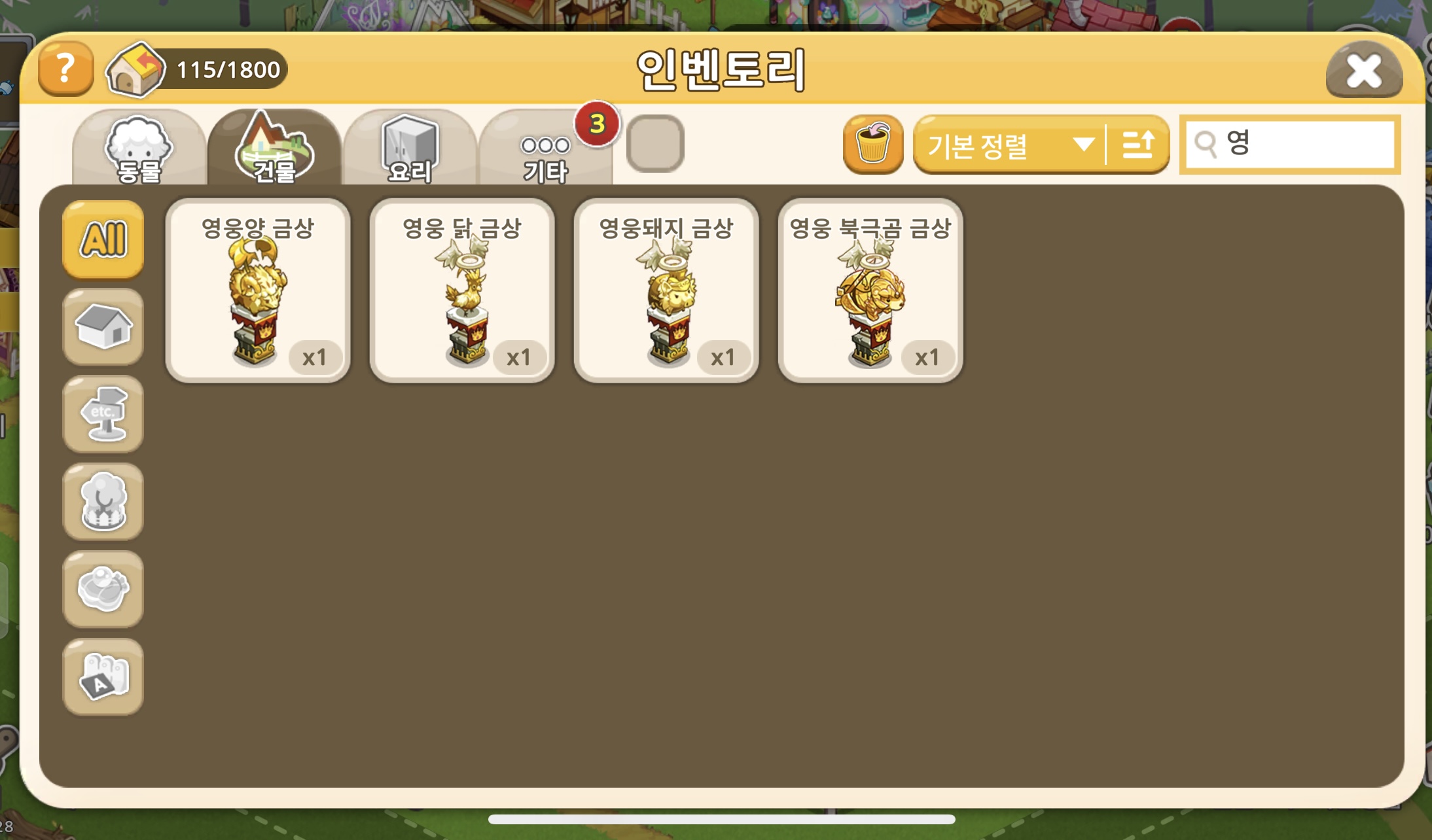Select the tree decoration category filter
Viewport: 1432px width, 840px height.
pos(103,502)
